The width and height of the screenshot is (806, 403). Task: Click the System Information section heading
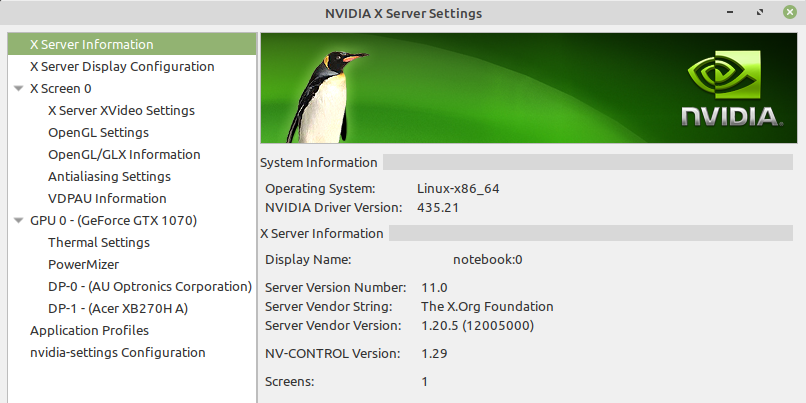coord(319,162)
